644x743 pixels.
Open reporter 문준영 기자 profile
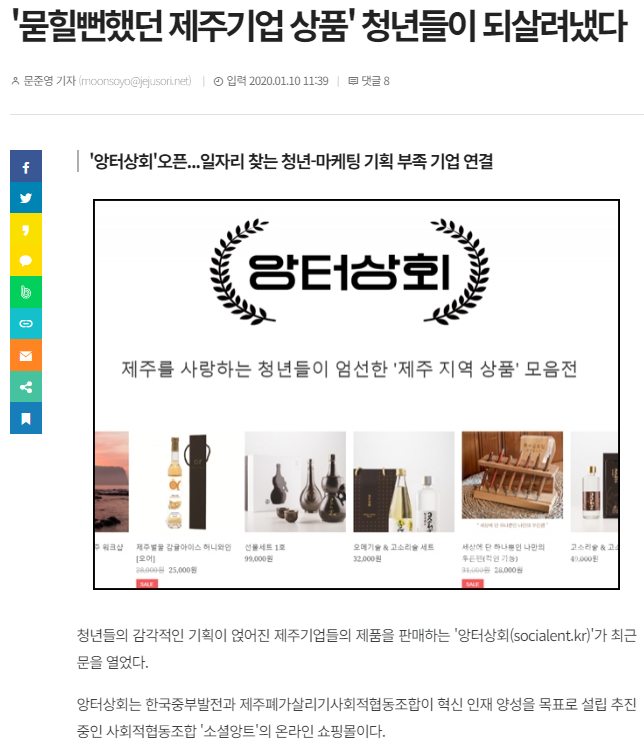coord(50,81)
